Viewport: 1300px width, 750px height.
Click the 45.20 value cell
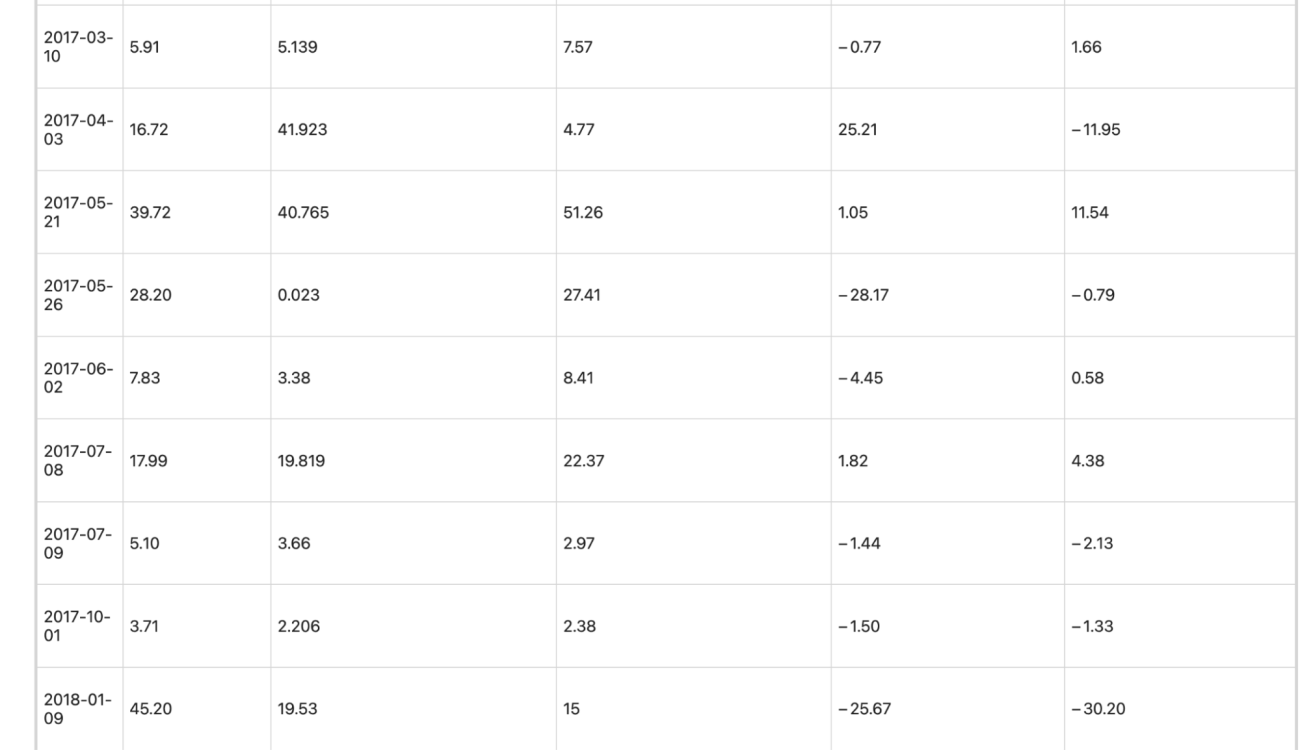(197, 709)
